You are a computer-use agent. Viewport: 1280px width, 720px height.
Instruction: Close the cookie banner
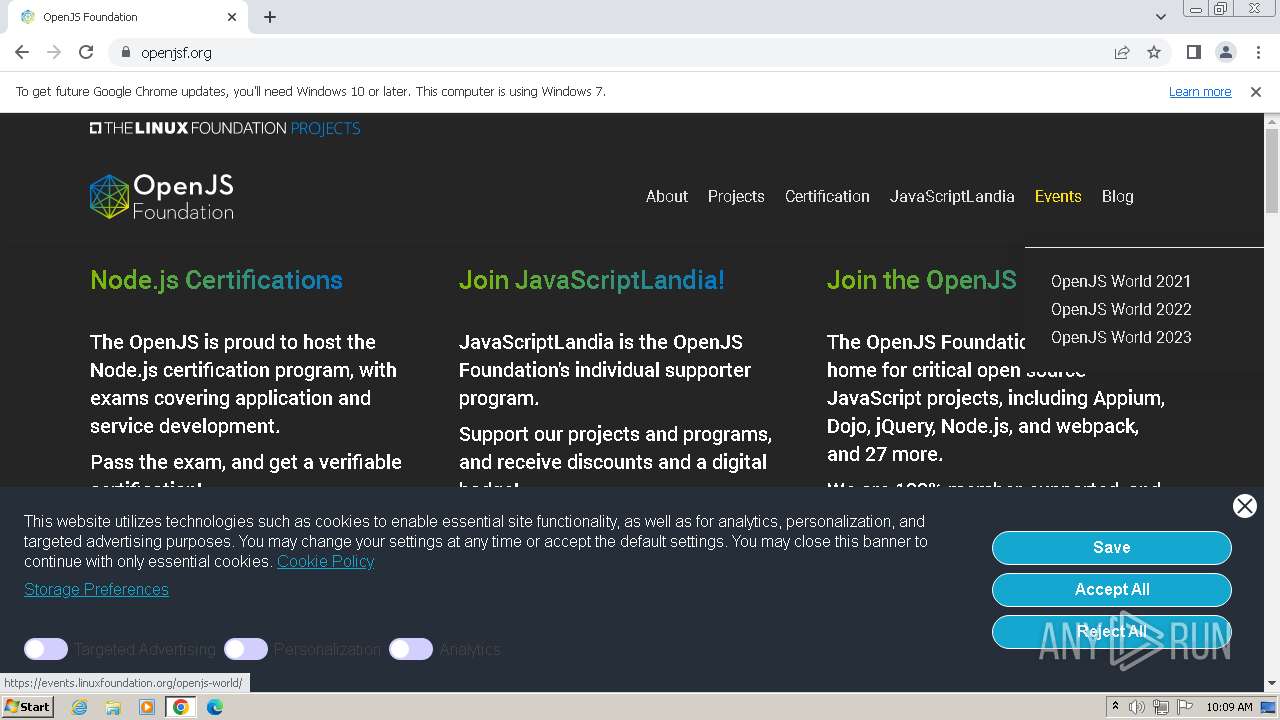[1245, 506]
